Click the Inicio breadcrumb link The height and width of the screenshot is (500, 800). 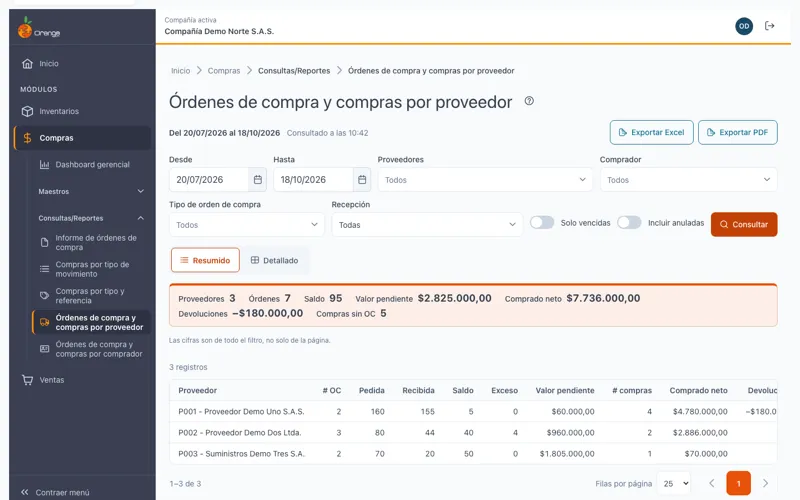(x=180, y=71)
